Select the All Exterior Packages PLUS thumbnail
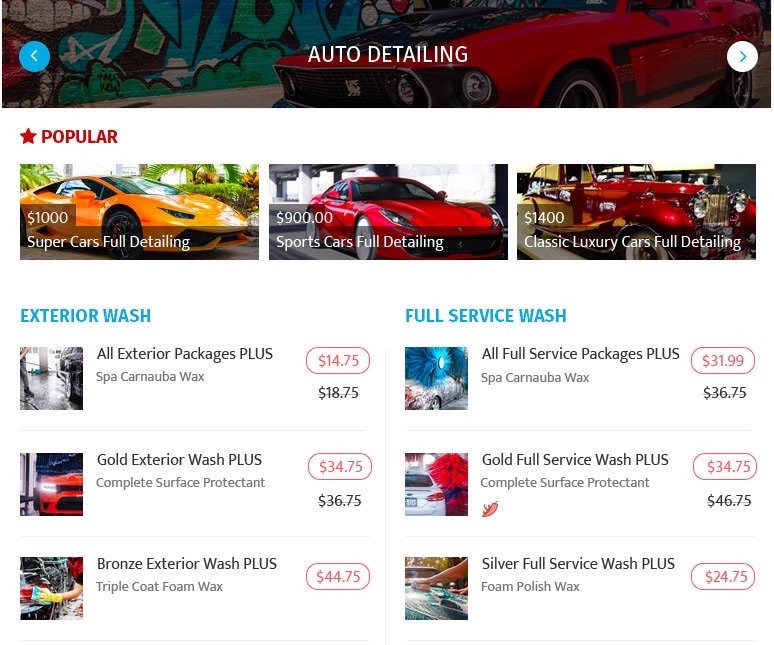 (x=51, y=378)
